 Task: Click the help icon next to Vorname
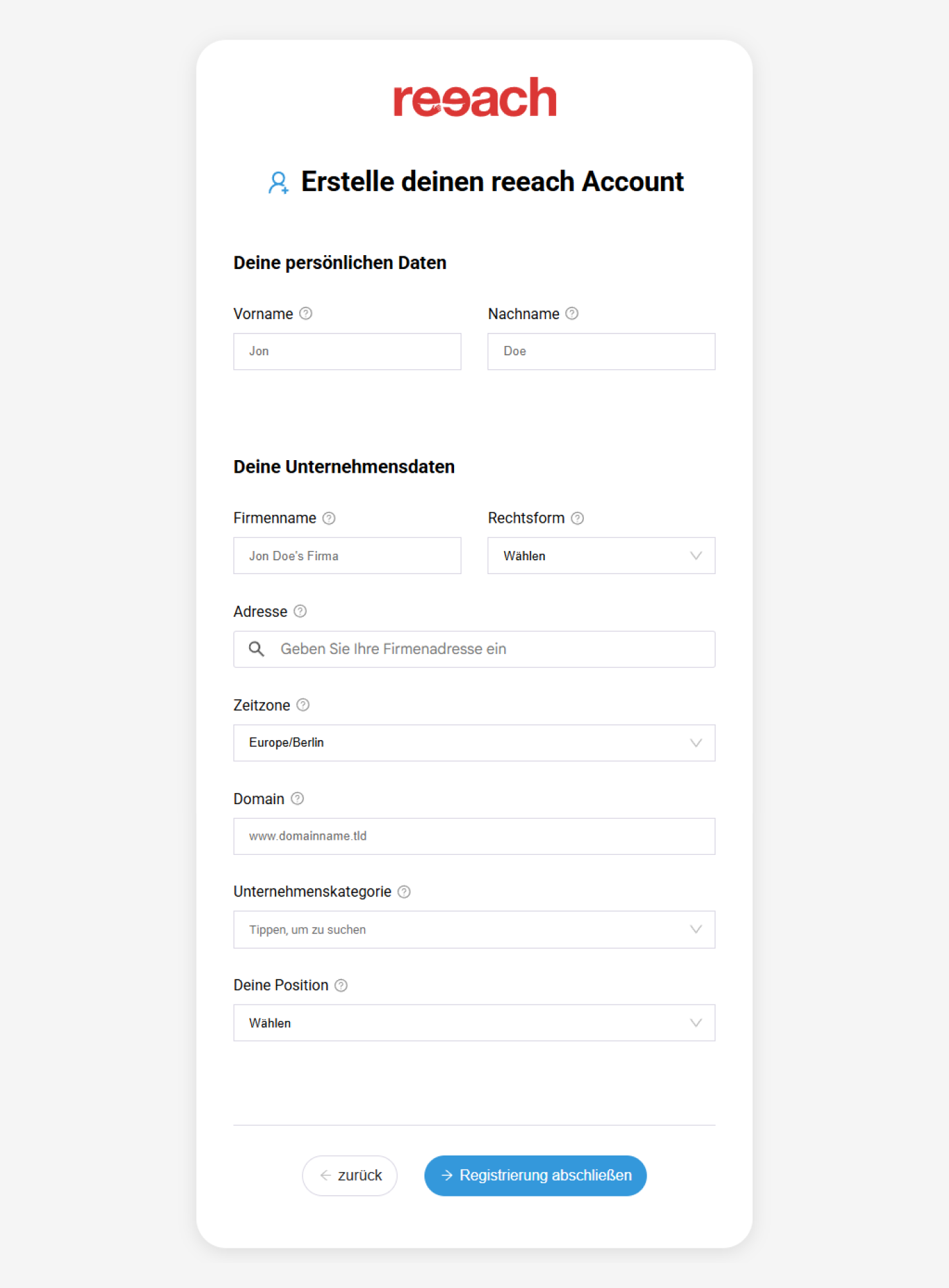pos(306,314)
